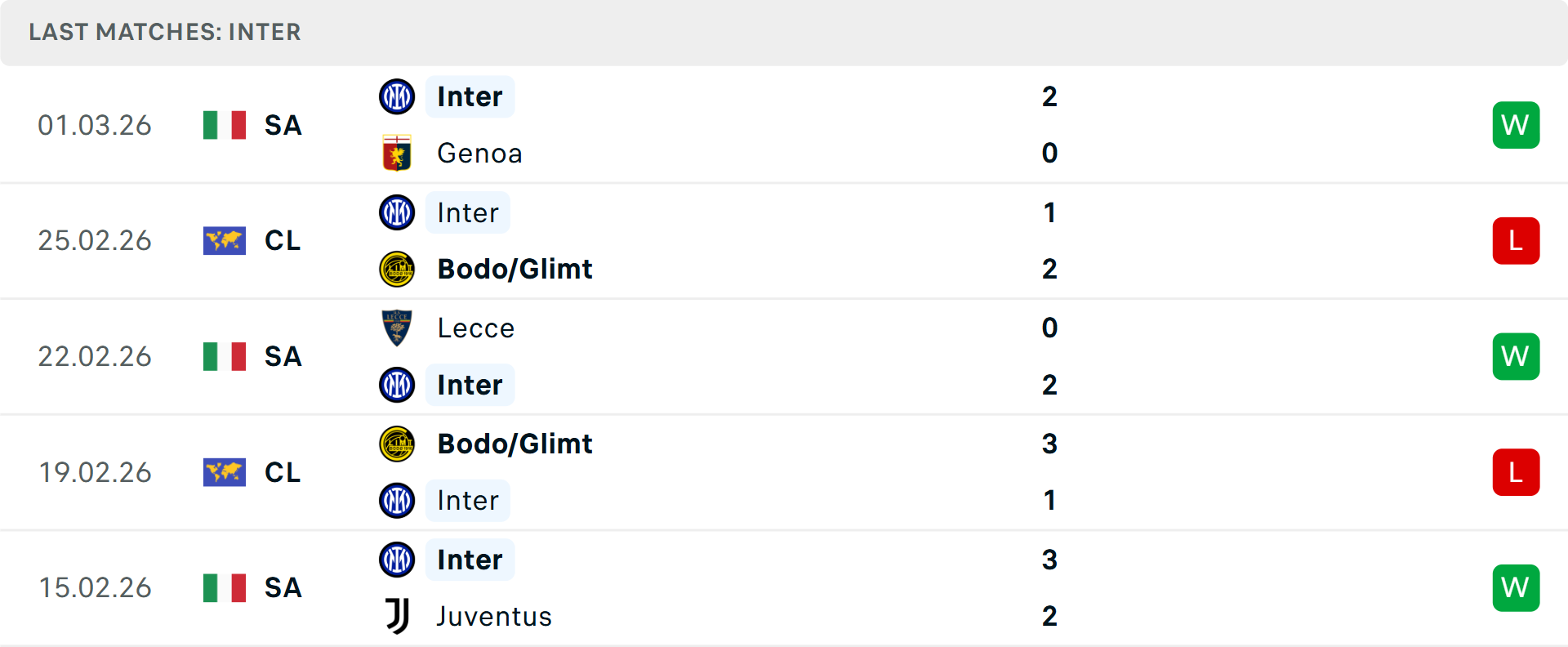Screen dimensions: 1568x647
Task: Click Bodo/Glimt crest in 25.02.26 match
Action: 397,269
